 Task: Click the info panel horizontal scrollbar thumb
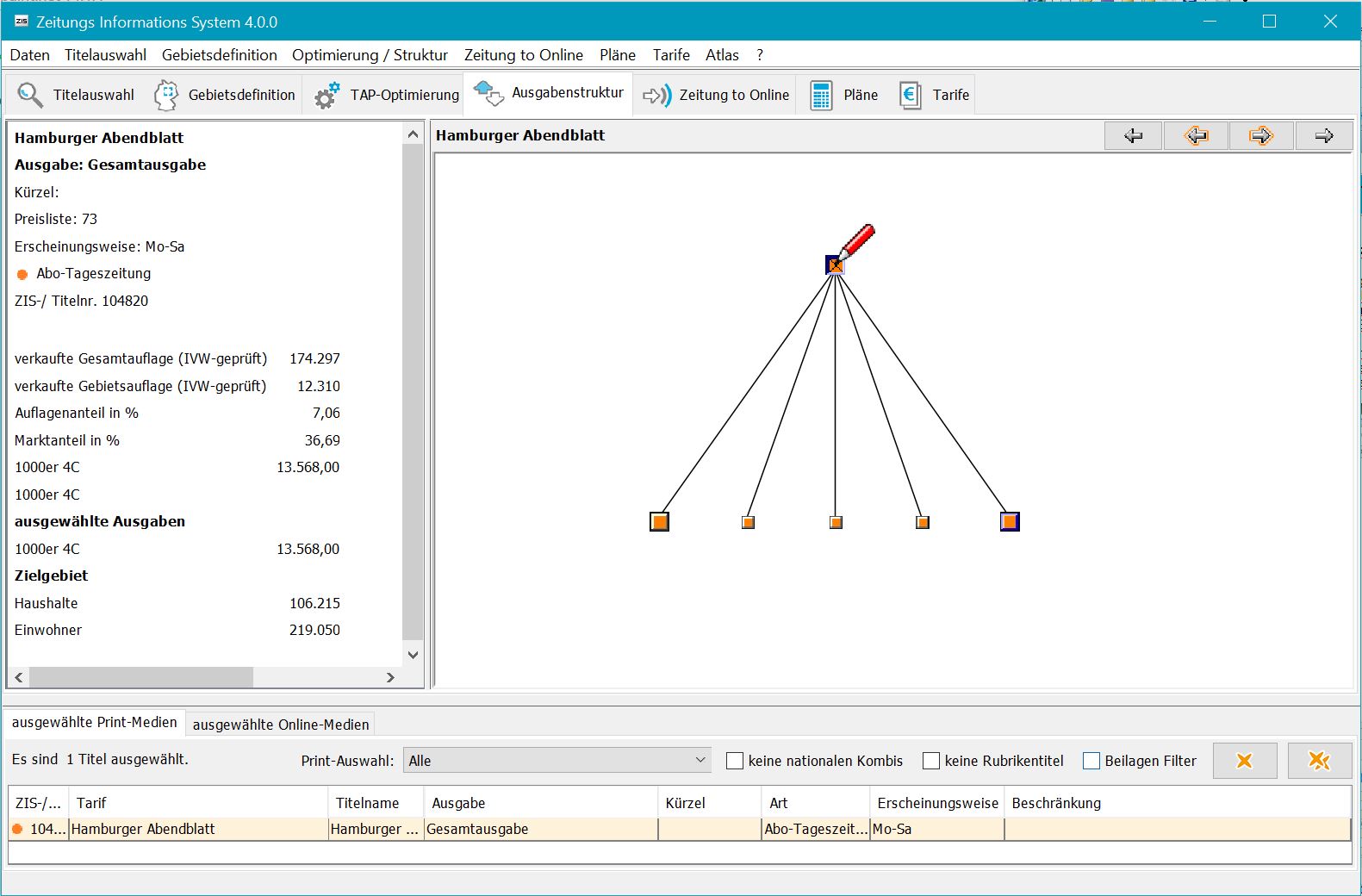pos(141,677)
